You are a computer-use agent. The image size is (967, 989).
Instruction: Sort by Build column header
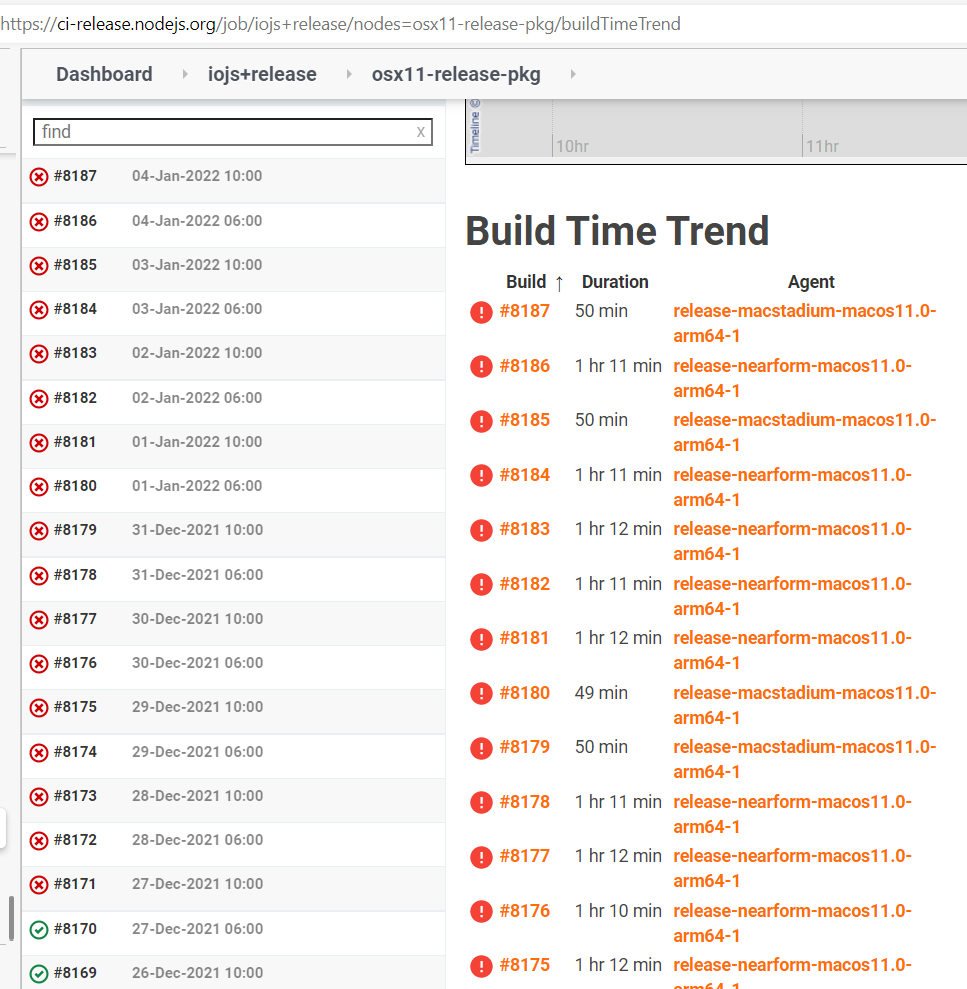(x=526, y=282)
